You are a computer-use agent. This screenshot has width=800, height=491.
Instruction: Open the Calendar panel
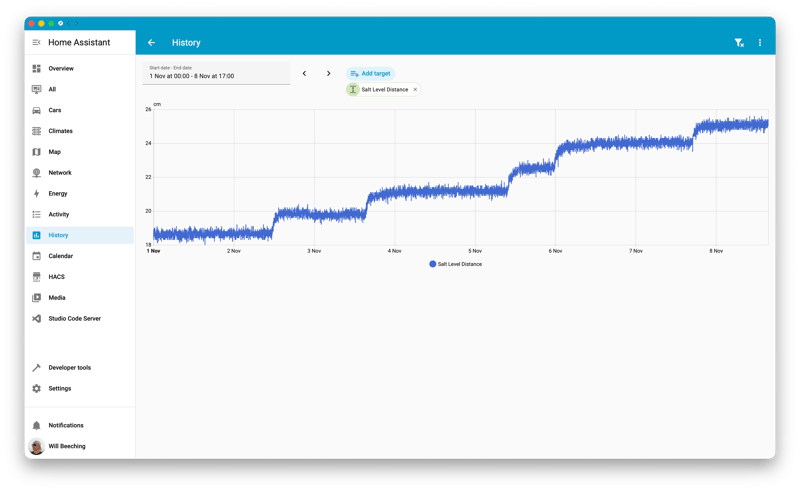tap(60, 256)
